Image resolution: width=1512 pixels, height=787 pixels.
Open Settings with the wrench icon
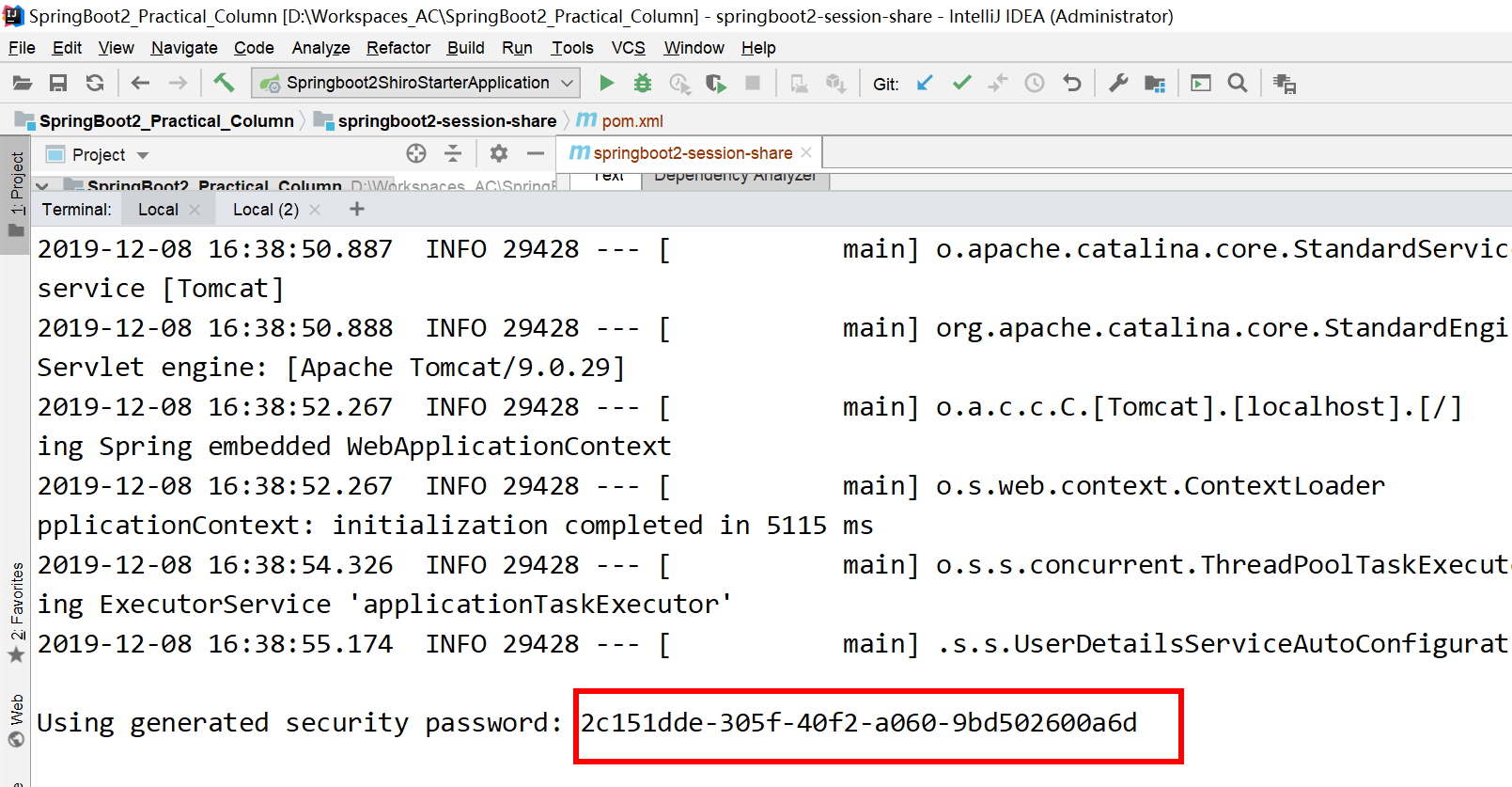[x=1118, y=84]
